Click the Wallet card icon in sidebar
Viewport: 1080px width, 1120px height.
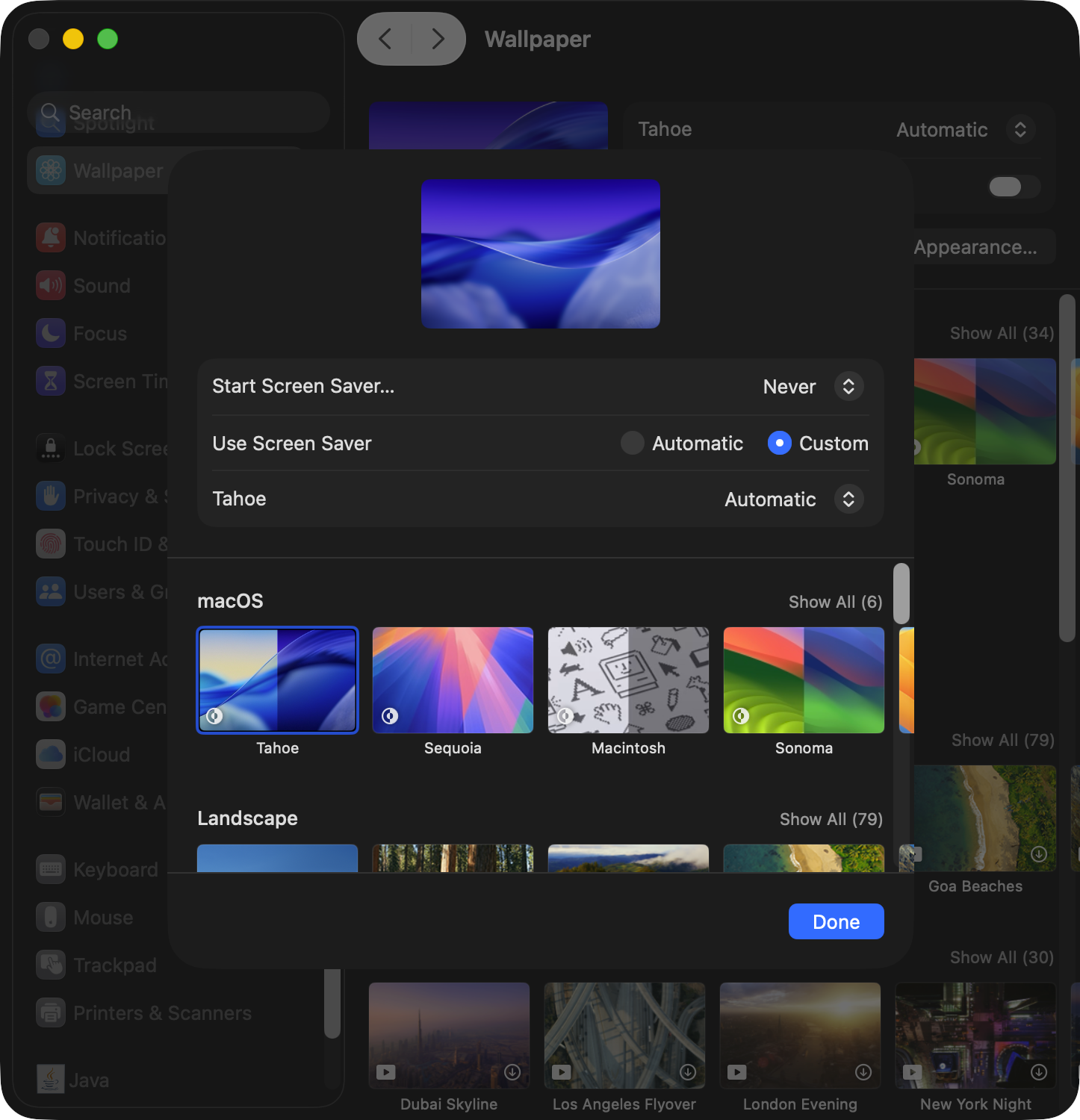click(51, 803)
